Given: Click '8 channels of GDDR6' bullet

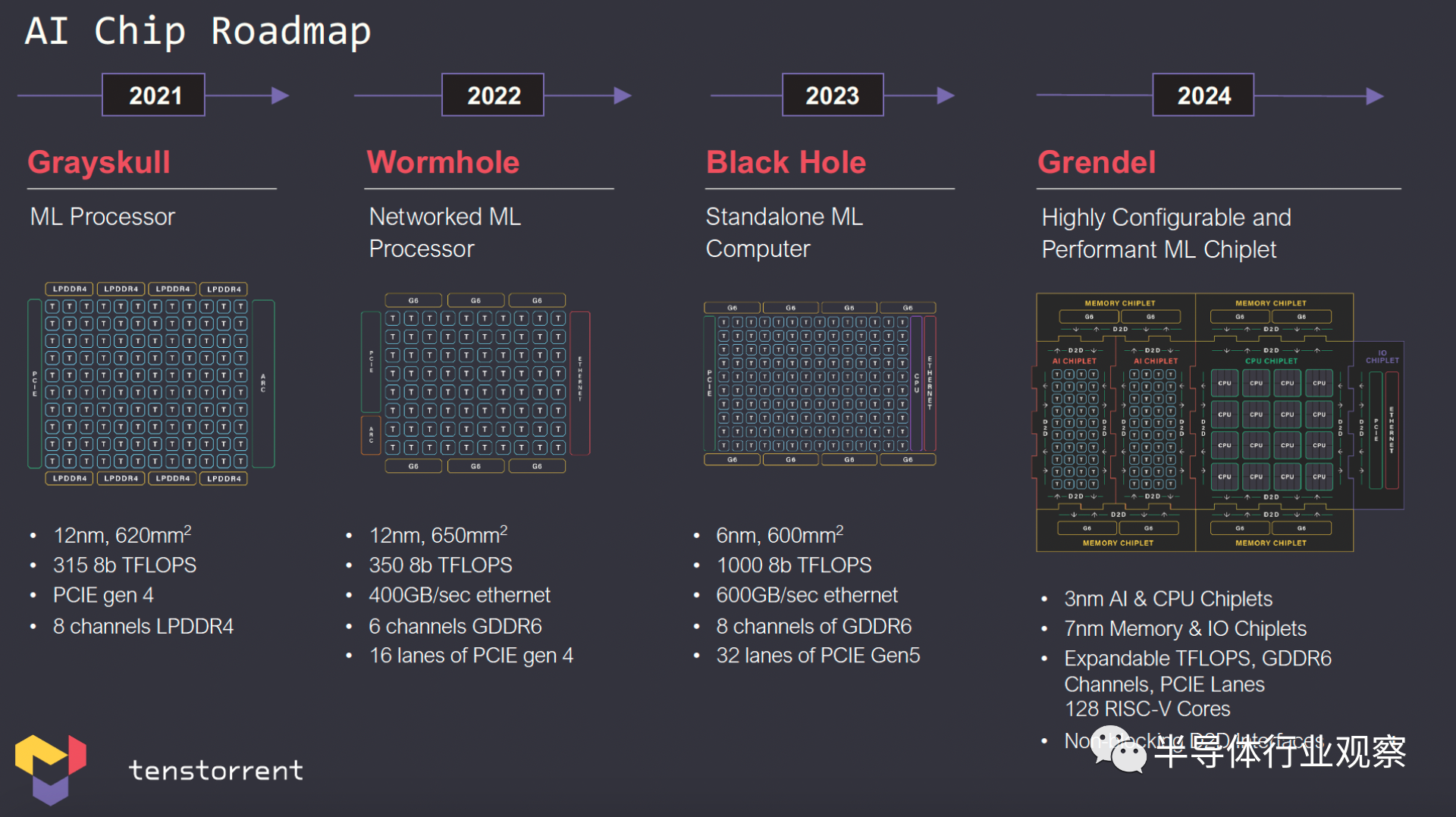Looking at the screenshot, I should (x=814, y=626).
